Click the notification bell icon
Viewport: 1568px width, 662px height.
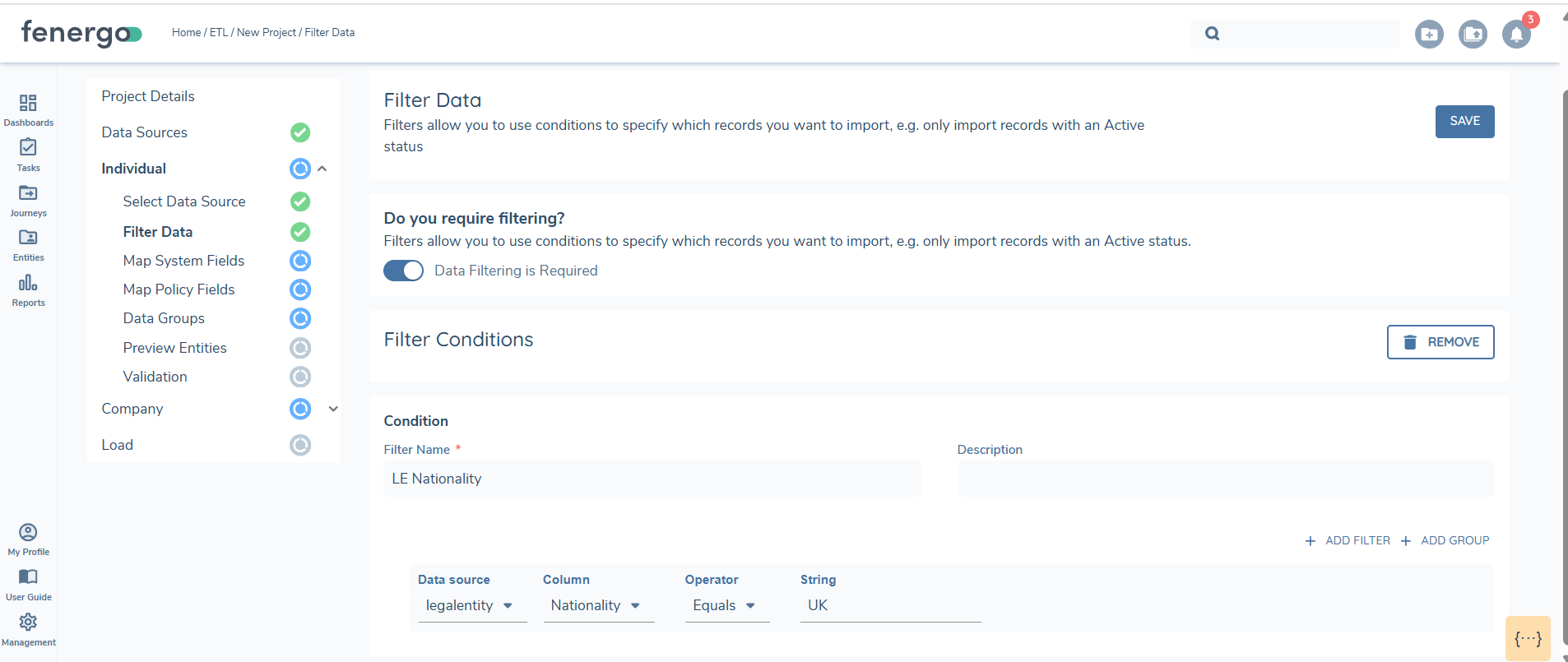[1515, 35]
